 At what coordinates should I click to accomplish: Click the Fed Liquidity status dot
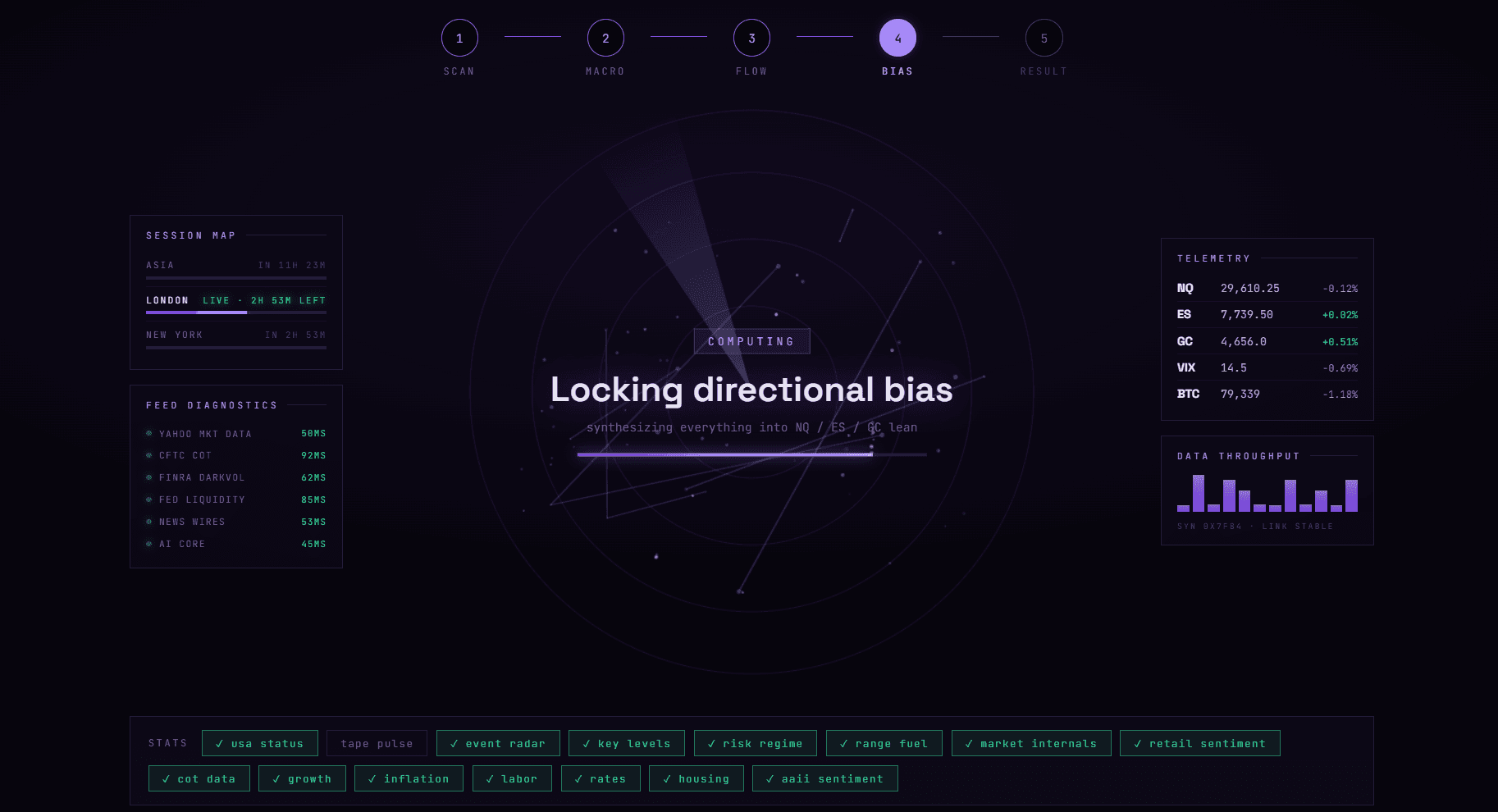point(149,500)
